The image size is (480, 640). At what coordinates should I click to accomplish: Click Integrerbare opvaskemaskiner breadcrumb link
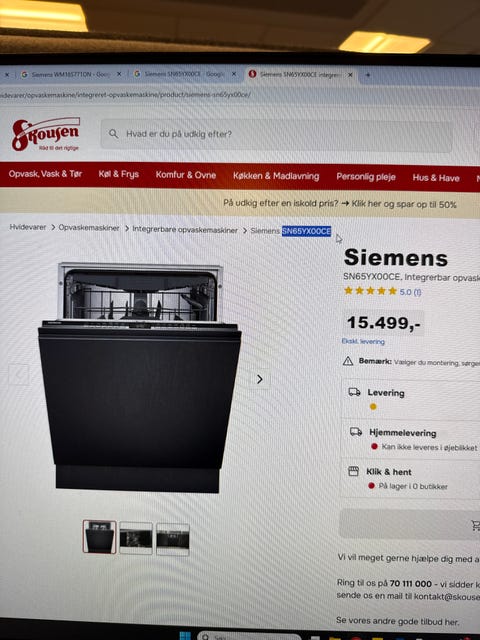click(185, 229)
